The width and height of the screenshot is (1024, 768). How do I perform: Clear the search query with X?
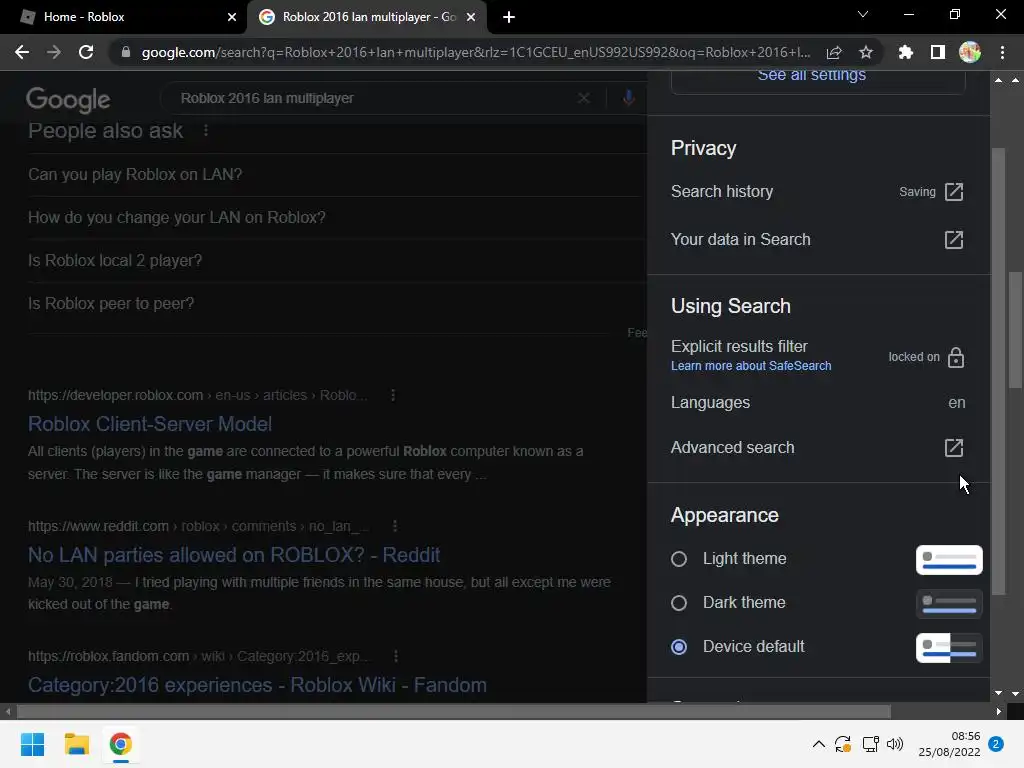coord(584,98)
